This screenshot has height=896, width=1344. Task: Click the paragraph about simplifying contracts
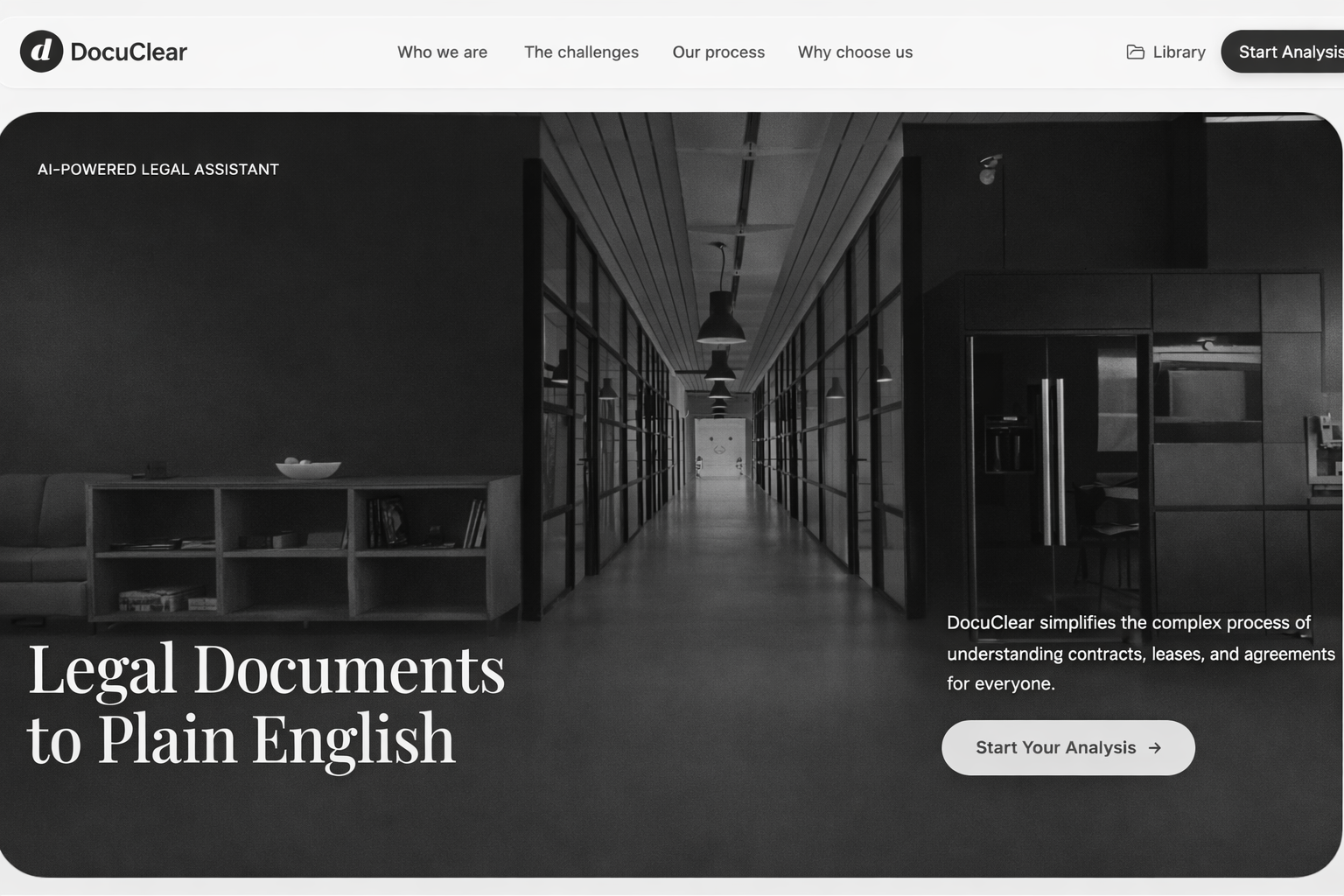(1129, 653)
